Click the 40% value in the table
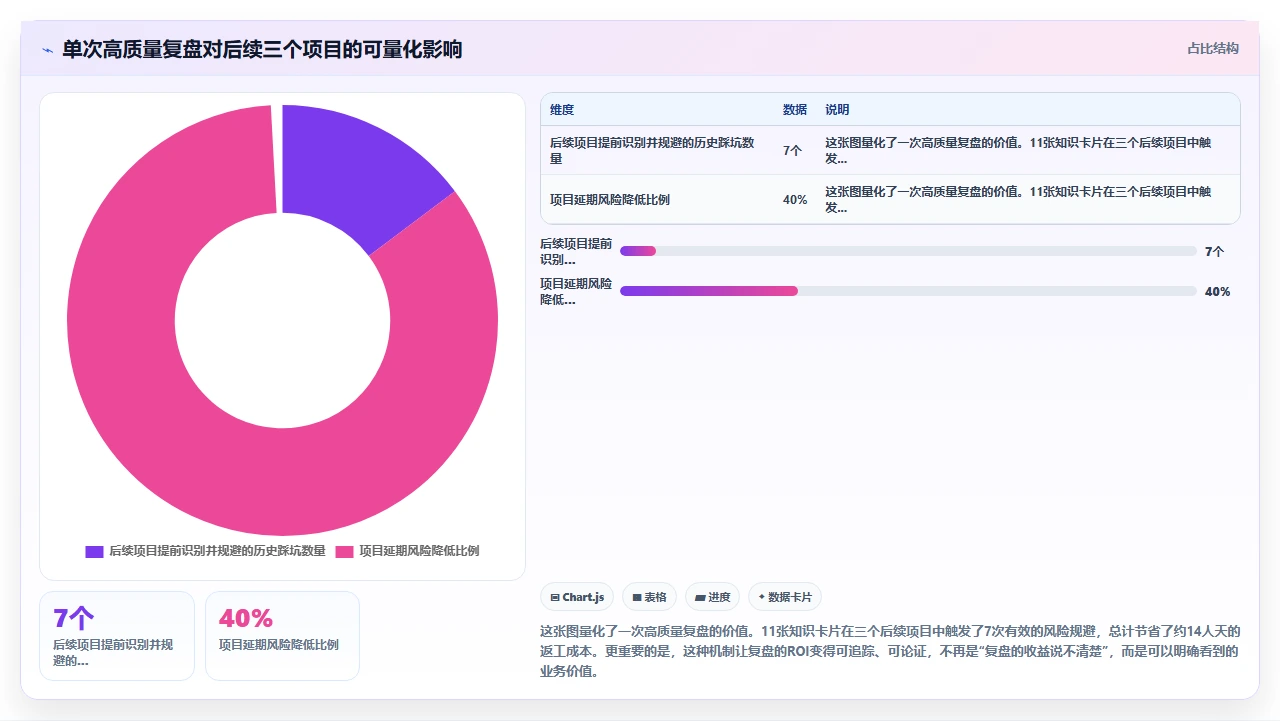The width and height of the screenshot is (1280, 721). (795, 199)
